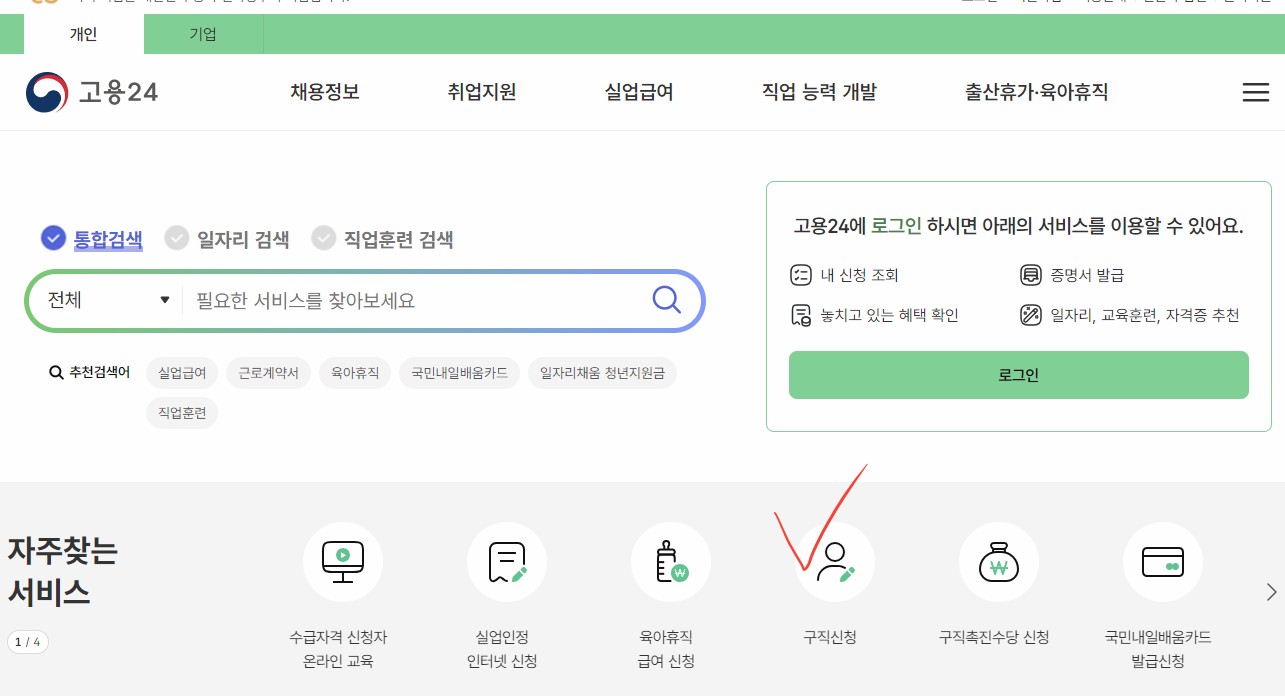This screenshot has width=1285, height=696.
Task: Click the 증명서 발급 icon in login panel
Action: (1029, 275)
